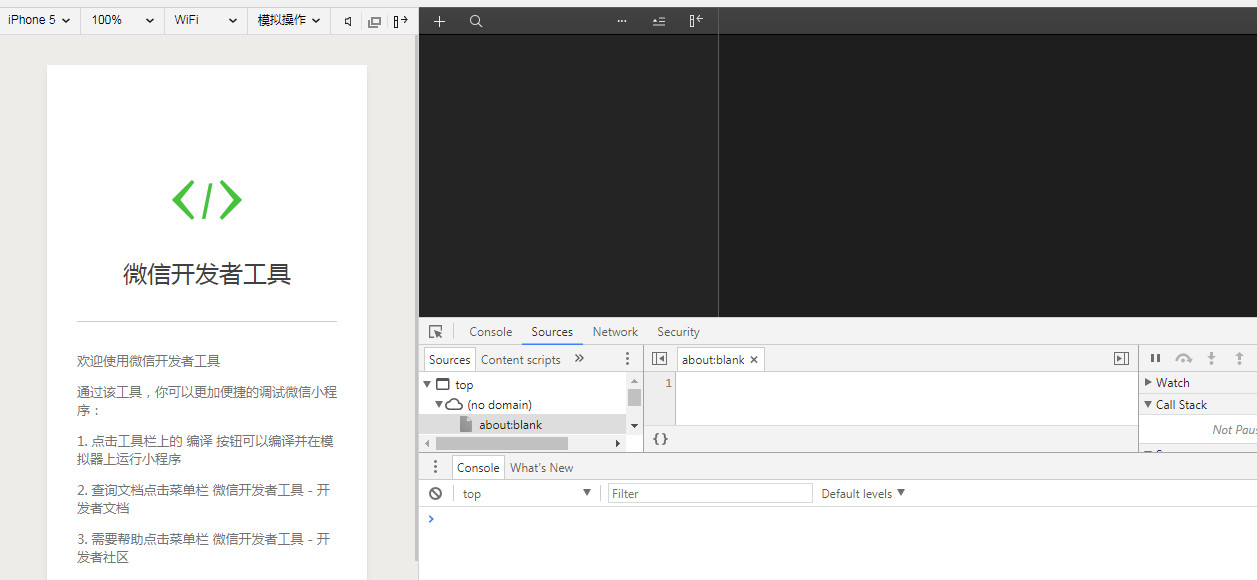Open the What's New drawer tab
The width and height of the screenshot is (1257, 580).
(542, 468)
